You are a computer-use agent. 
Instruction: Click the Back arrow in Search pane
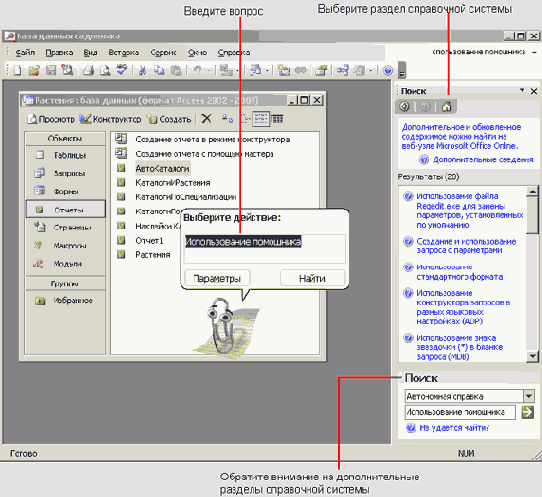pyautogui.click(x=404, y=106)
